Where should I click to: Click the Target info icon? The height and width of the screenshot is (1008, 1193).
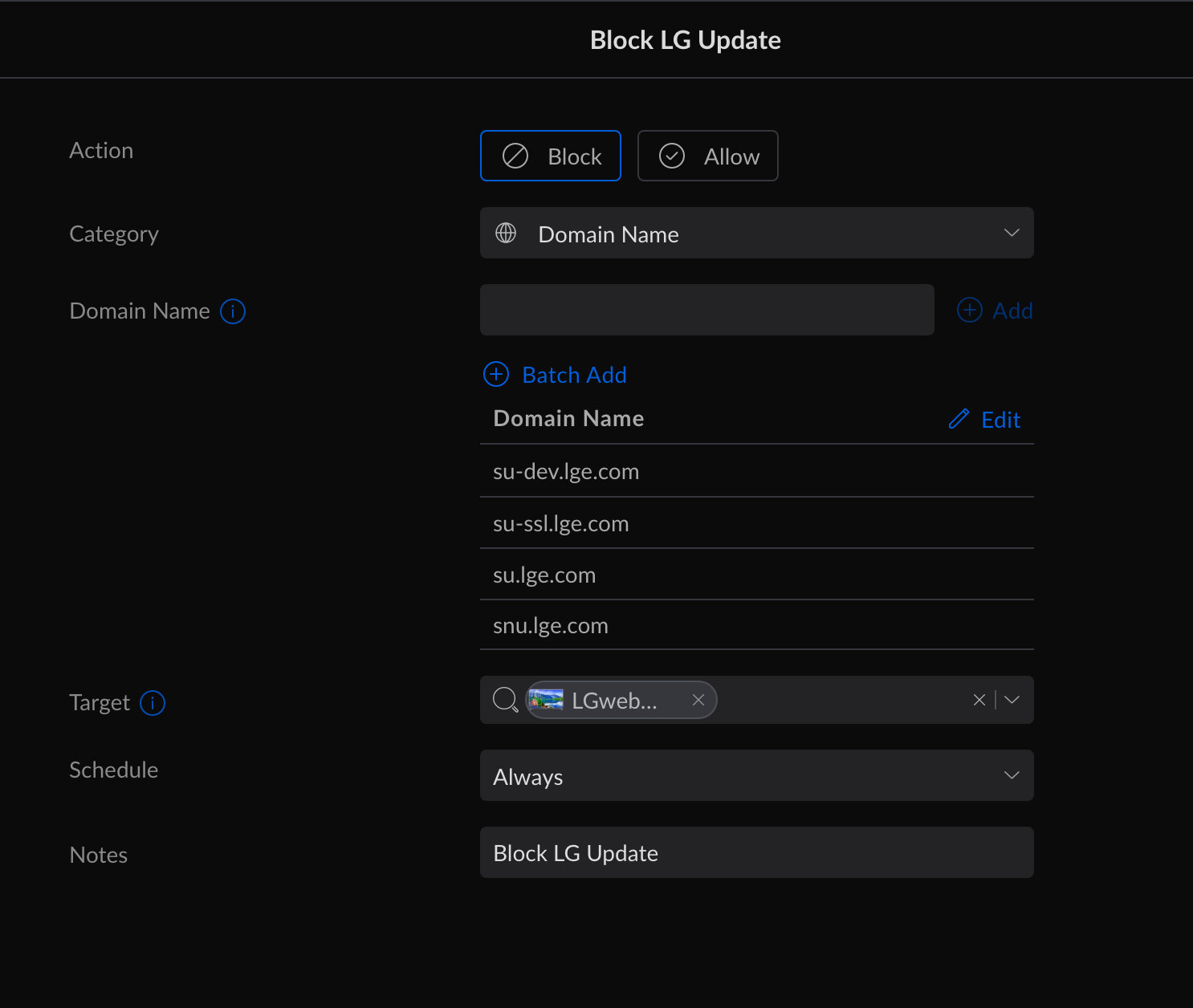[x=153, y=703]
